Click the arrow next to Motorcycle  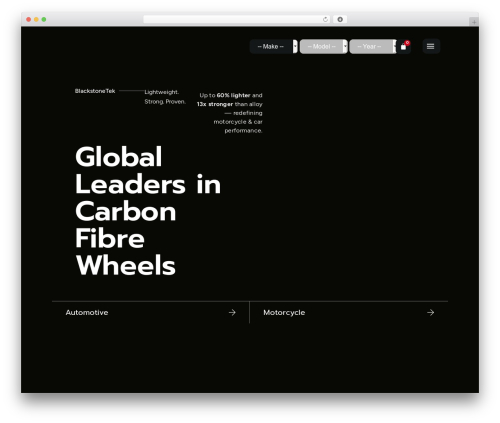430,312
